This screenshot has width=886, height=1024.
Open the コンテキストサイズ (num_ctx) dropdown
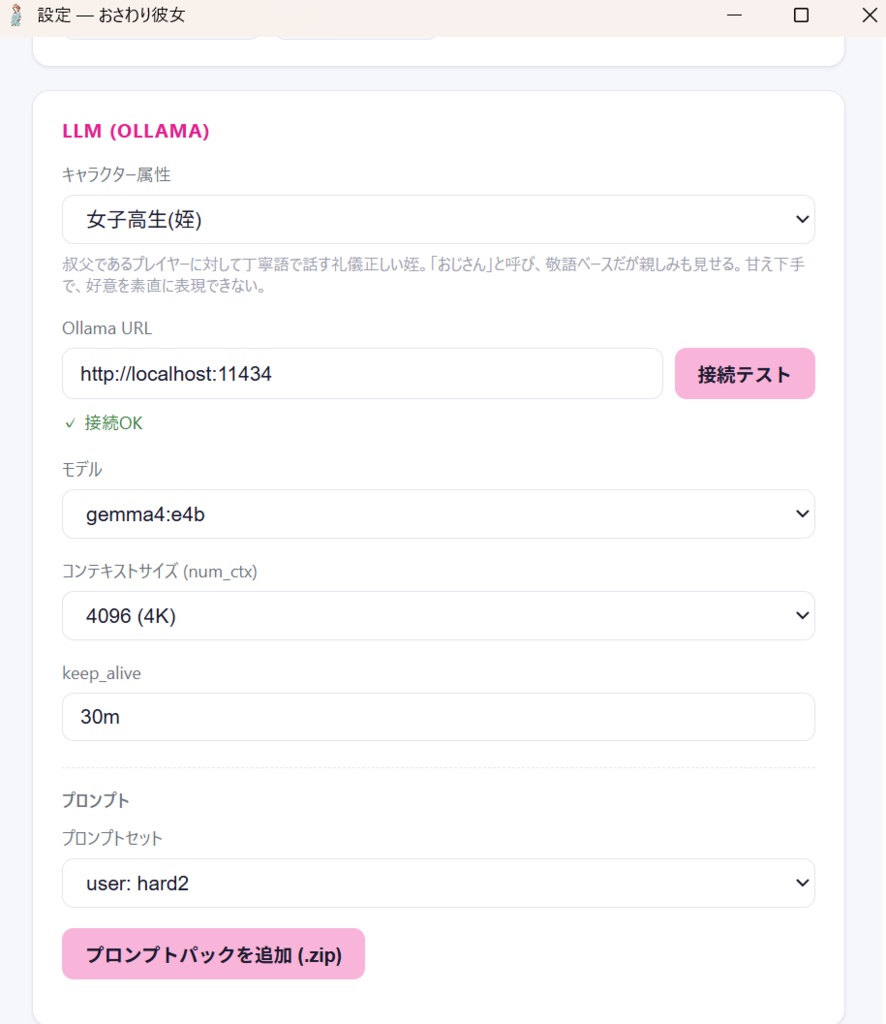pyautogui.click(x=438, y=616)
